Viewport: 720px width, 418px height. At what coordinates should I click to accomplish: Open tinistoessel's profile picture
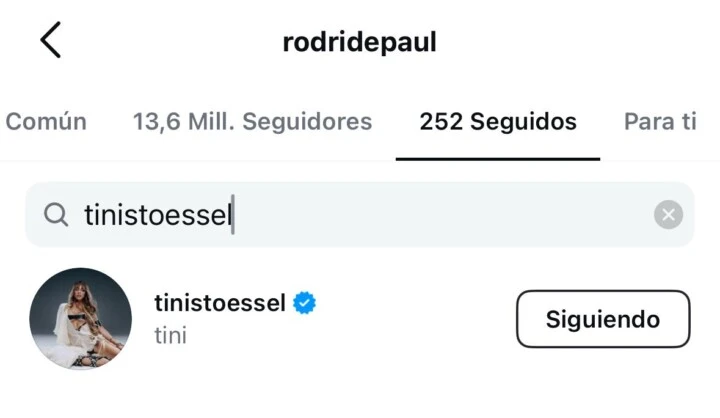click(x=80, y=319)
